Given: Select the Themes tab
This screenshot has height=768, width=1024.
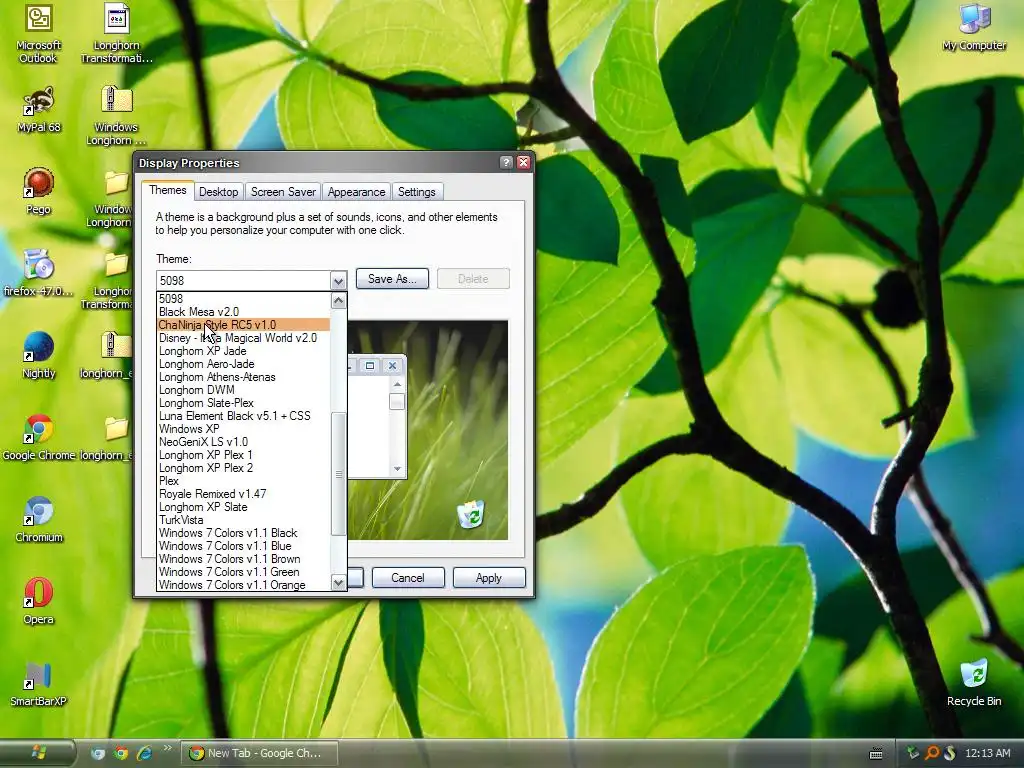Looking at the screenshot, I should tap(167, 190).
